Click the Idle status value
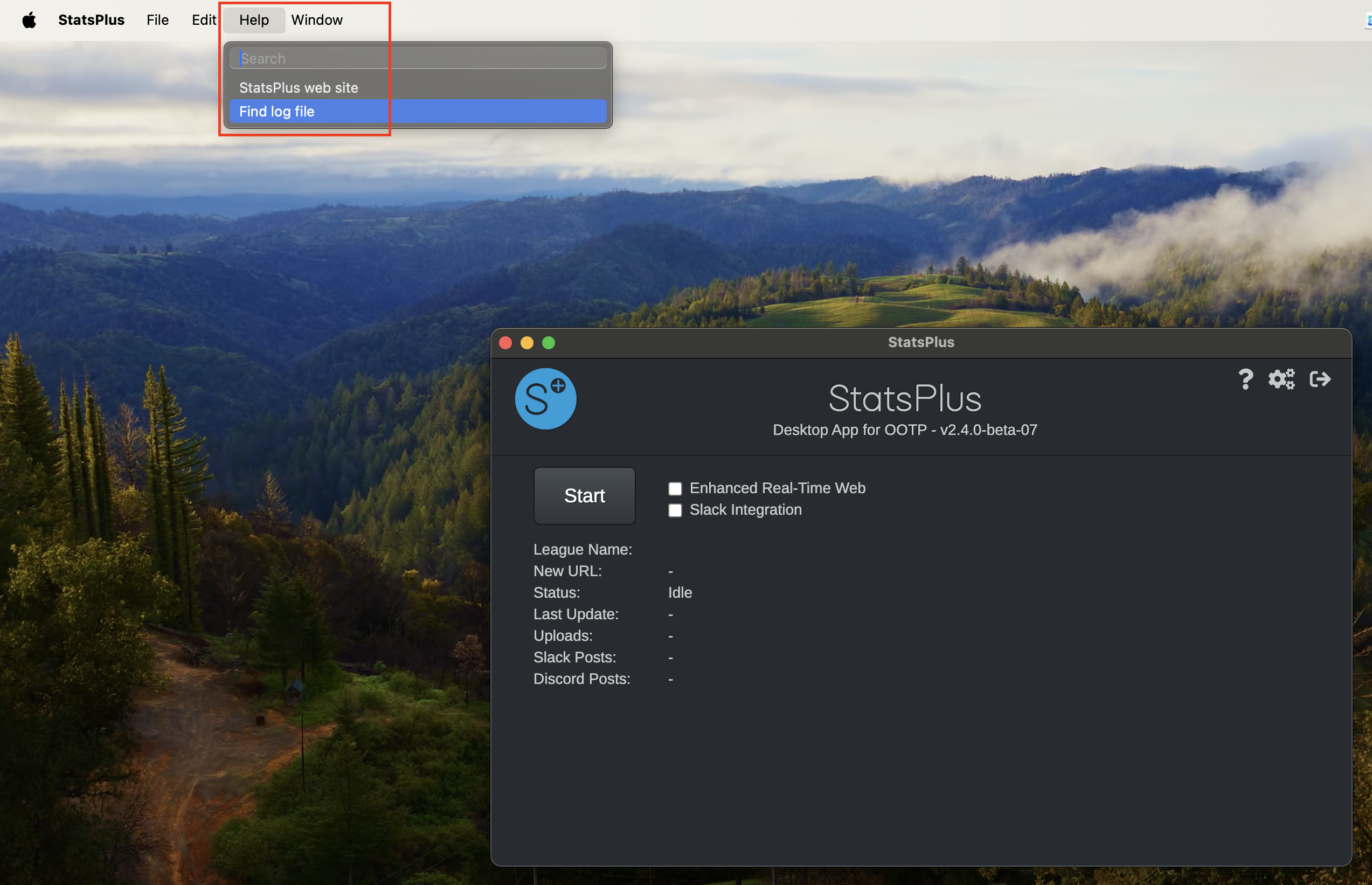This screenshot has height=885, width=1372. (x=680, y=592)
